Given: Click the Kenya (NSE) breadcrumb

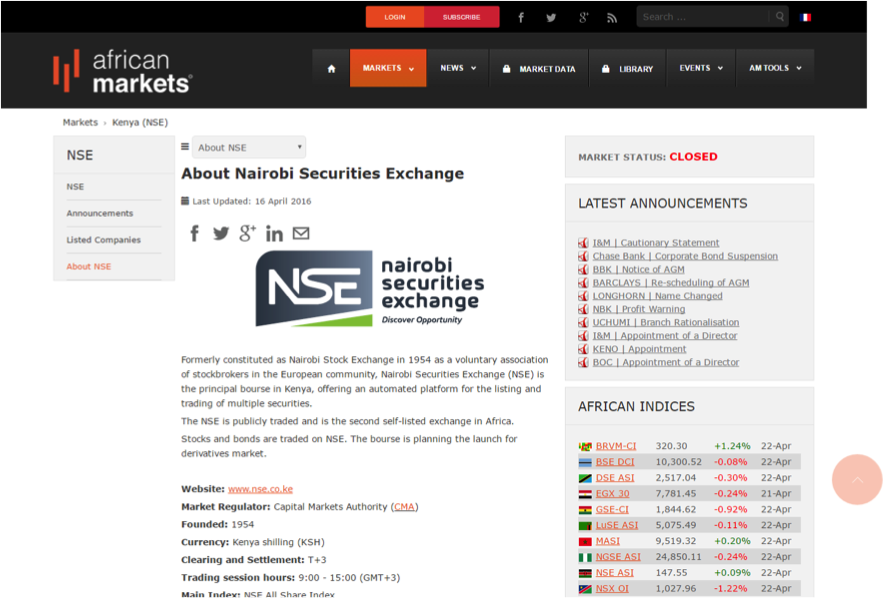Looking at the screenshot, I should (140, 123).
